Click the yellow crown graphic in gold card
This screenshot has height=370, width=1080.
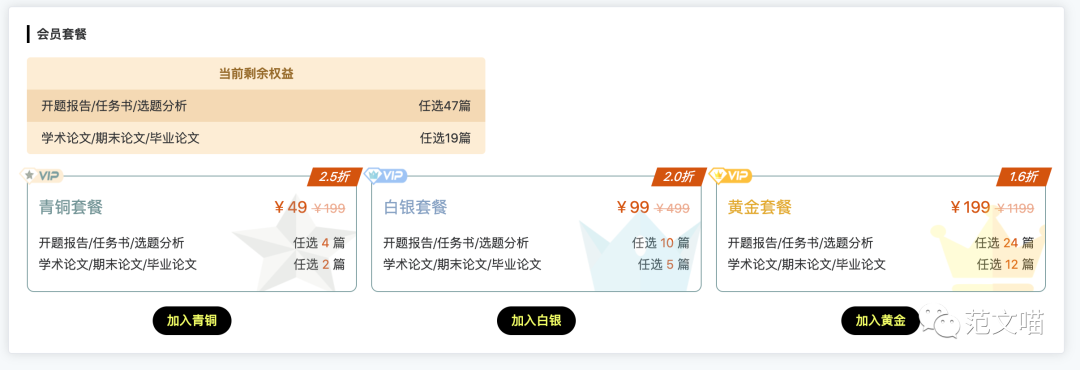[x=987, y=249]
